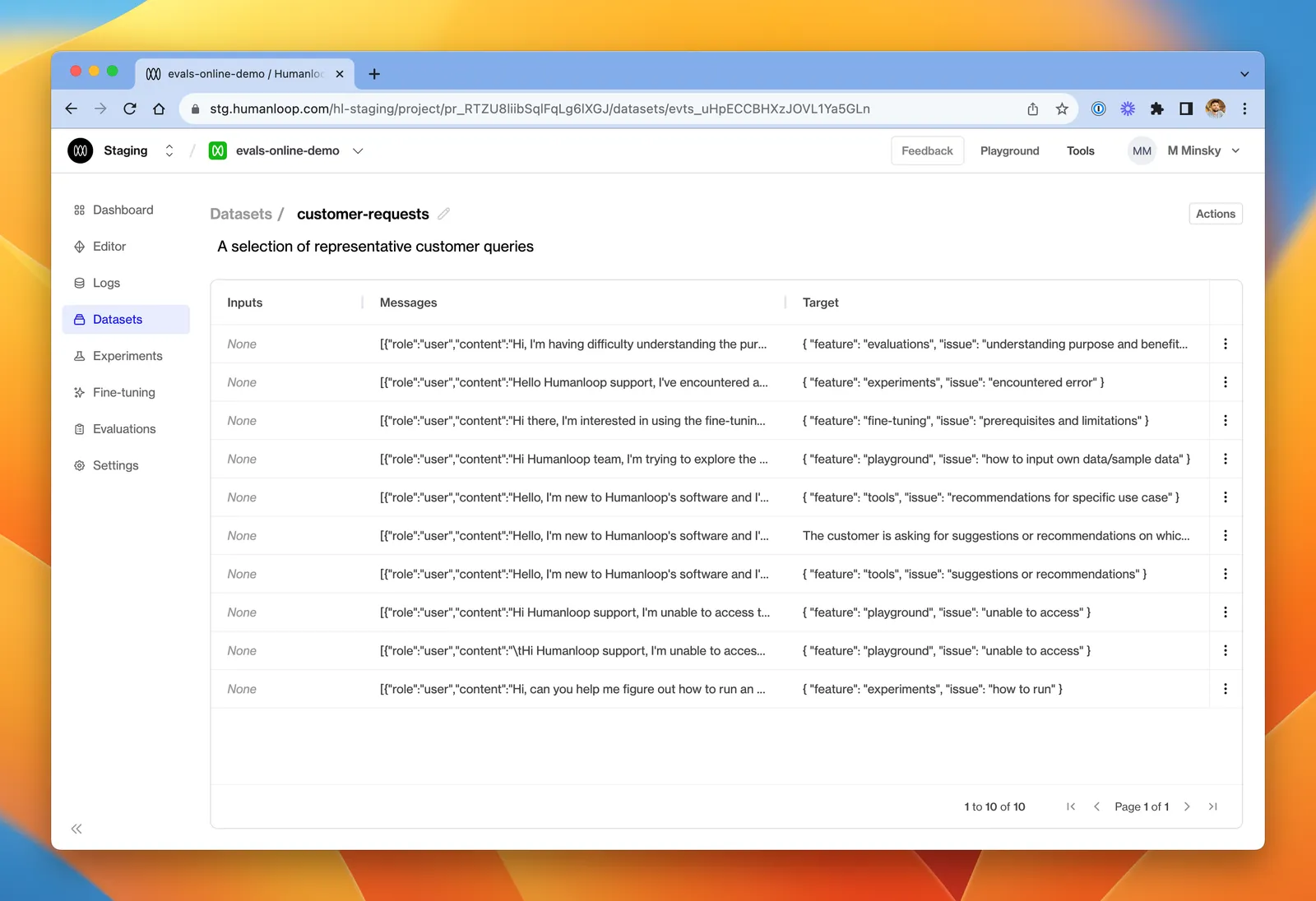Viewport: 1316px width, 901px height.
Task: Open Dashboard in the sidebar
Action: tap(126, 210)
